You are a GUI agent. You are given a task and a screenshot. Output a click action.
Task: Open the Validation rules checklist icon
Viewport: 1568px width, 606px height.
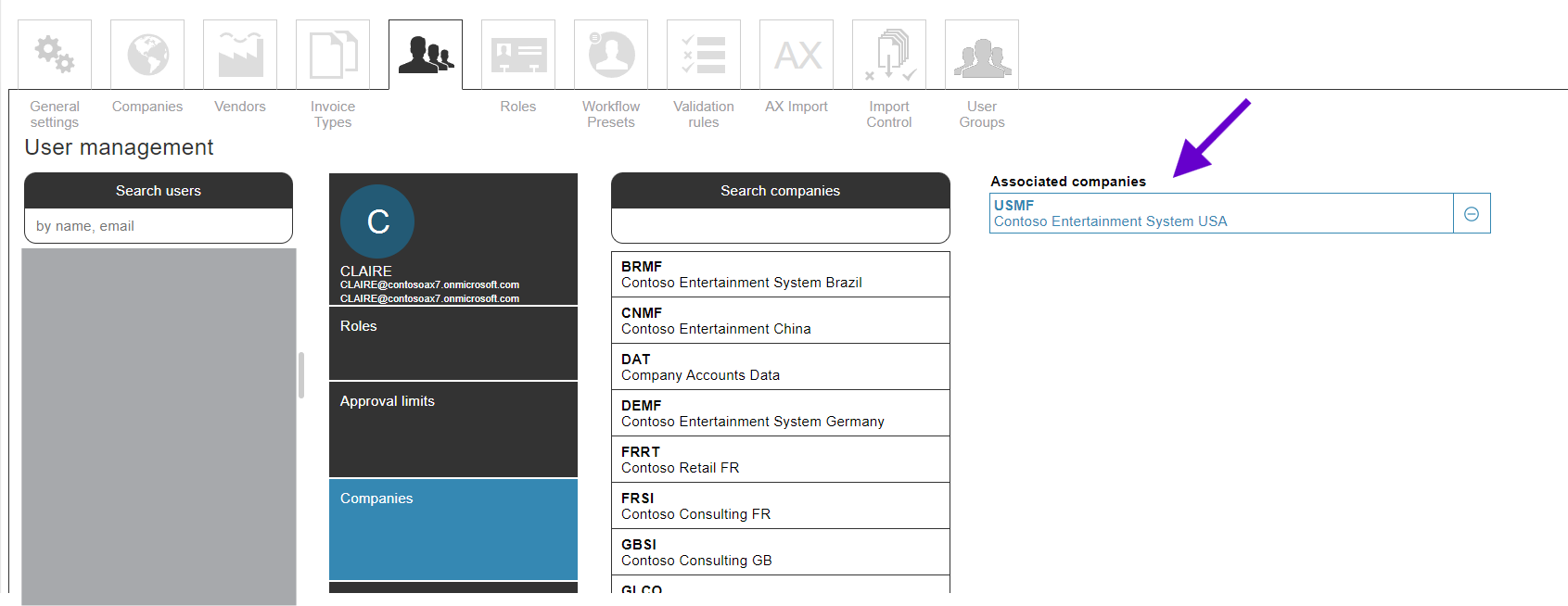tap(704, 55)
